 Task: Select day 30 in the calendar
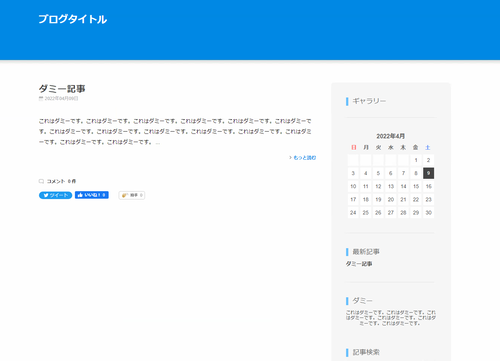428,212
